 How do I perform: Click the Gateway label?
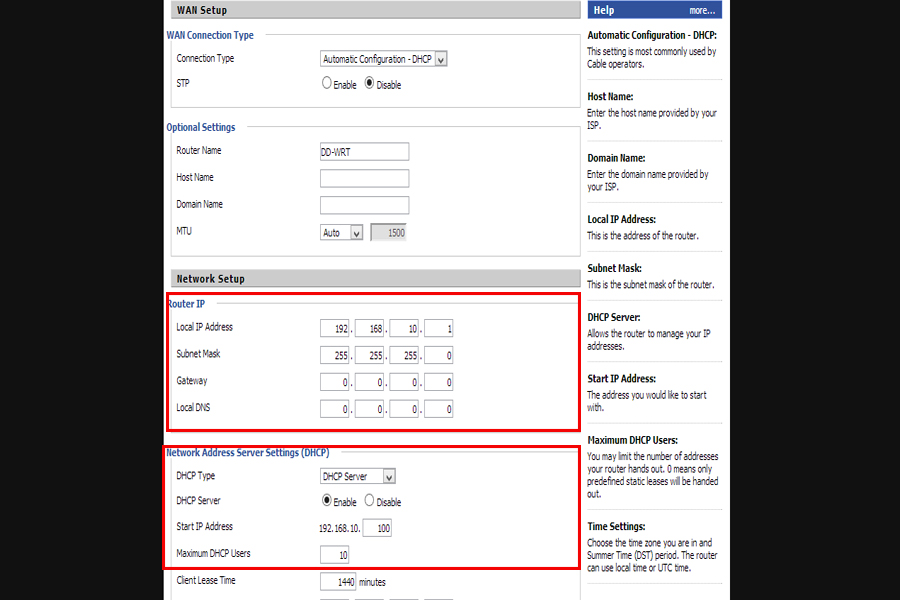point(192,381)
